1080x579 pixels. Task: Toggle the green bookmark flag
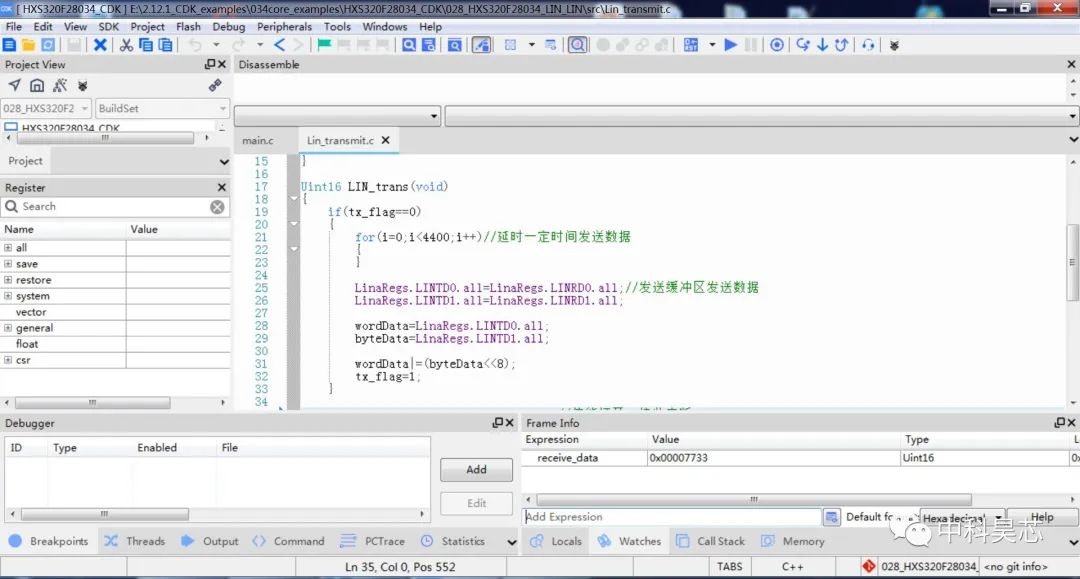324,45
